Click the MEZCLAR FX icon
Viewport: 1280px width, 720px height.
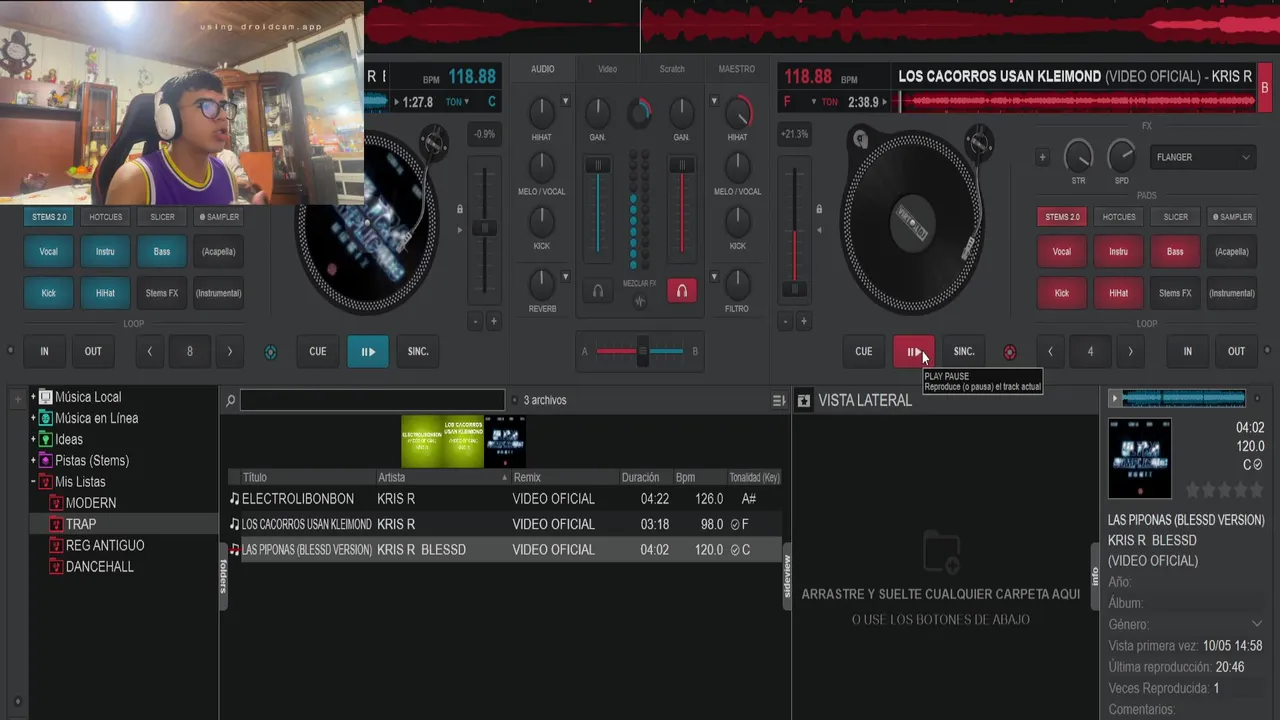pos(640,301)
